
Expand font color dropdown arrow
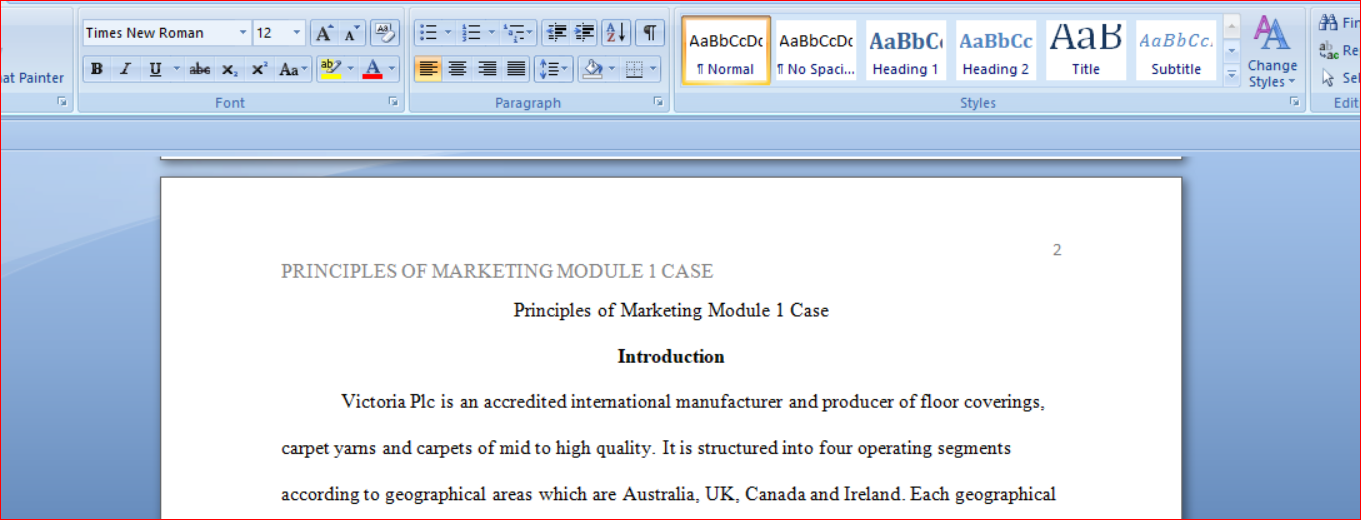click(392, 69)
